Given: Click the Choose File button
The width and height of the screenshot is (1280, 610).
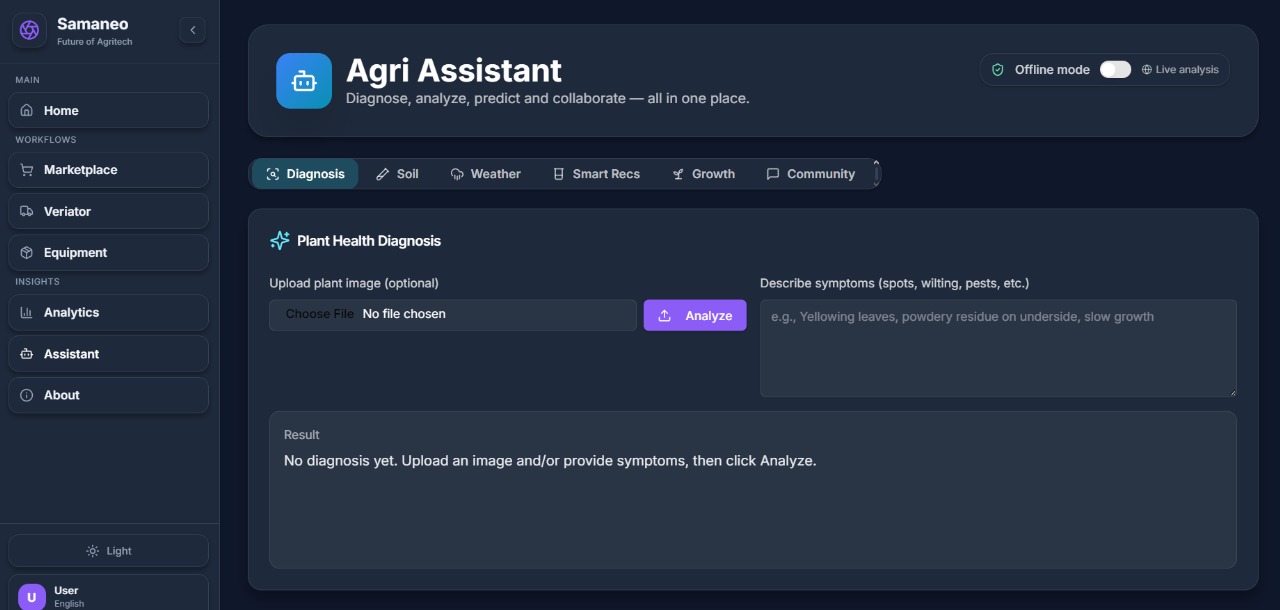Looking at the screenshot, I should tap(319, 314).
